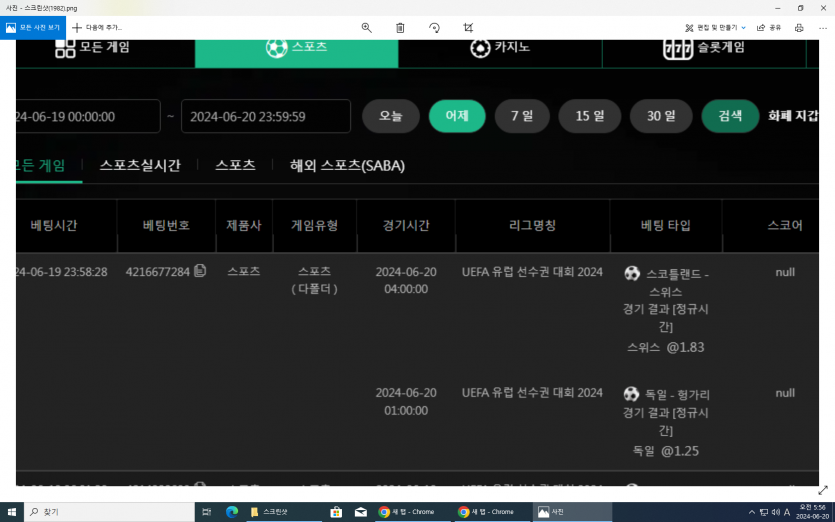Rotate the image using the rotate icon
Screen dimensions: 835x522
click(434, 28)
